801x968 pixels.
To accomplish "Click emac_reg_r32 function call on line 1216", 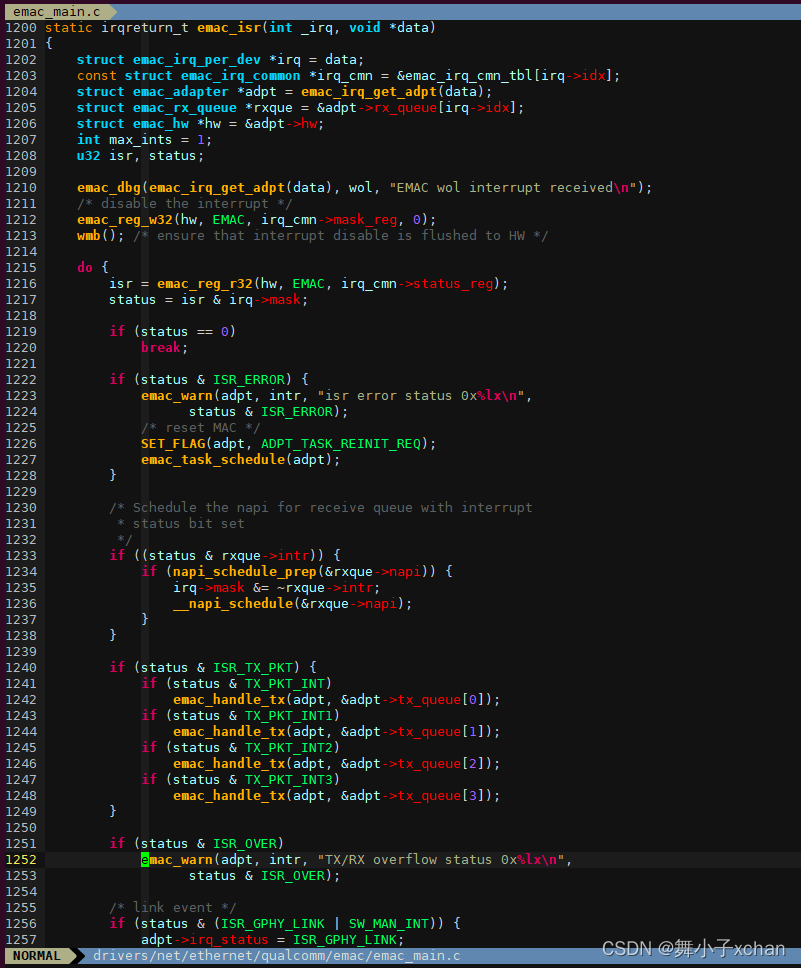I will tap(205, 284).
